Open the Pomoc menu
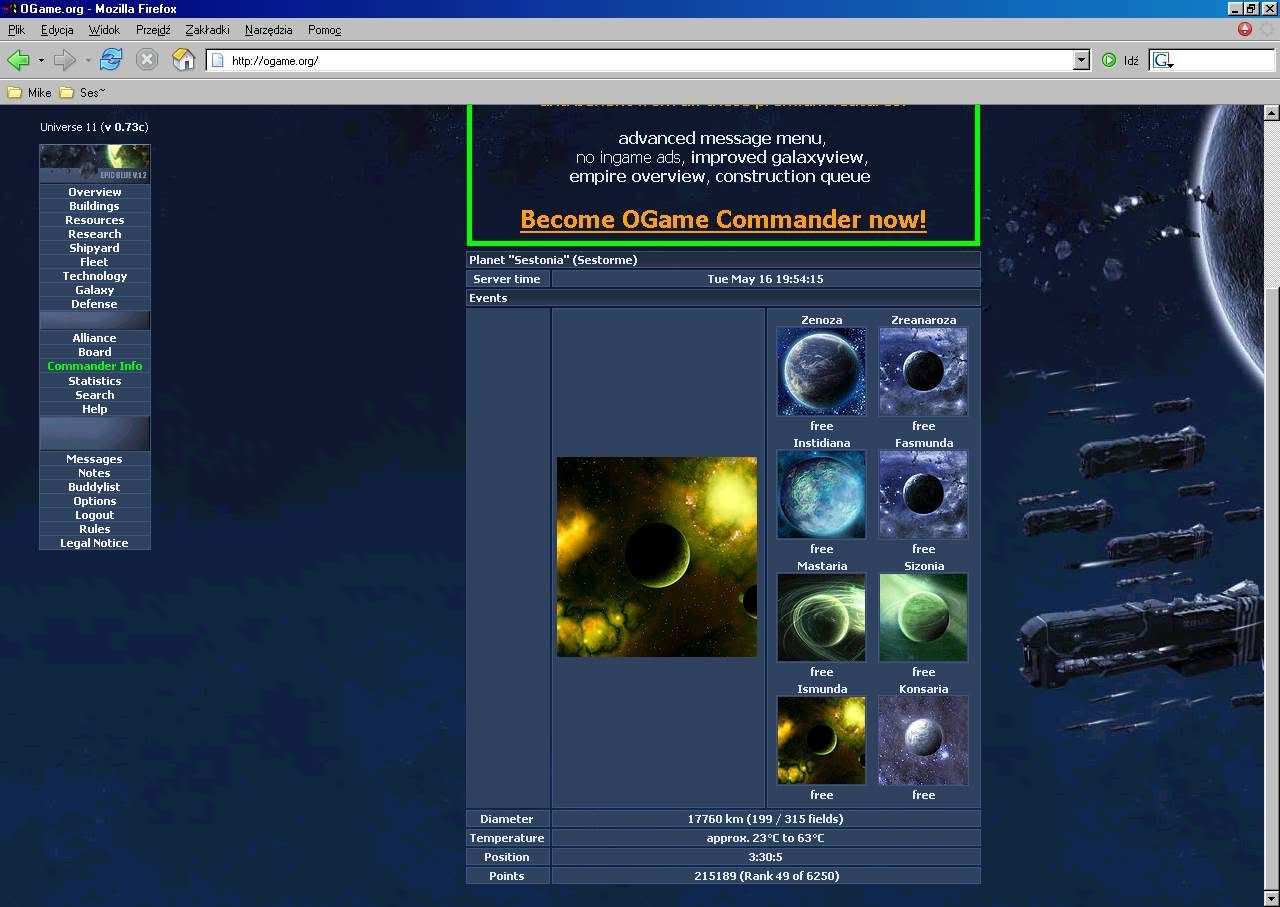This screenshot has height=907, width=1280. pyautogui.click(x=325, y=30)
